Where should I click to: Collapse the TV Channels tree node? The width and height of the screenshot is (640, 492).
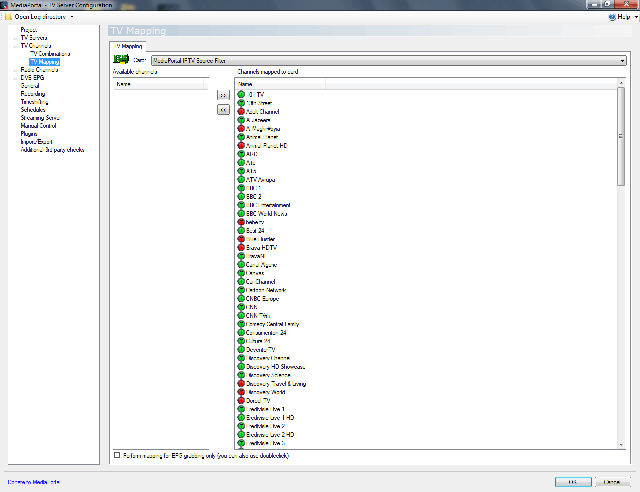(x=15, y=46)
